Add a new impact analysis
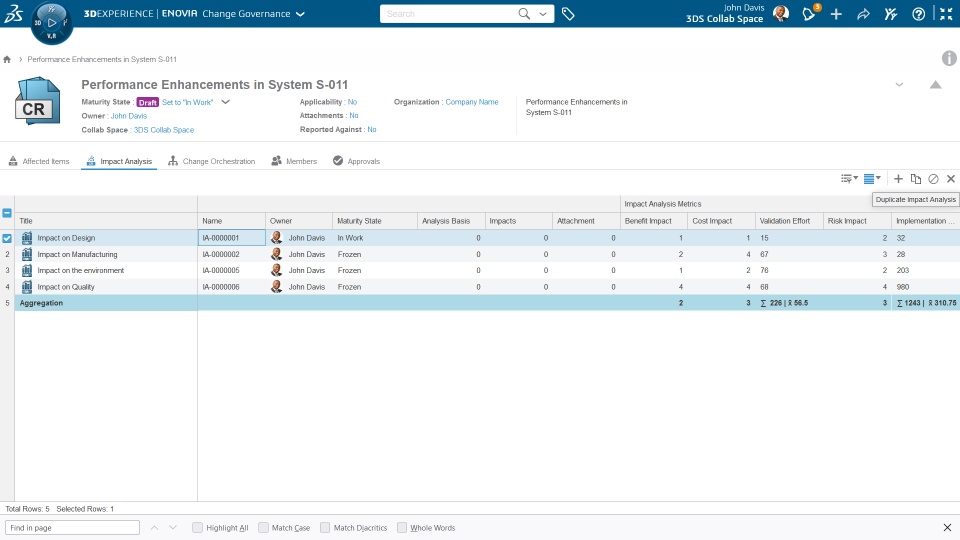The height and width of the screenshot is (540, 960). point(898,179)
